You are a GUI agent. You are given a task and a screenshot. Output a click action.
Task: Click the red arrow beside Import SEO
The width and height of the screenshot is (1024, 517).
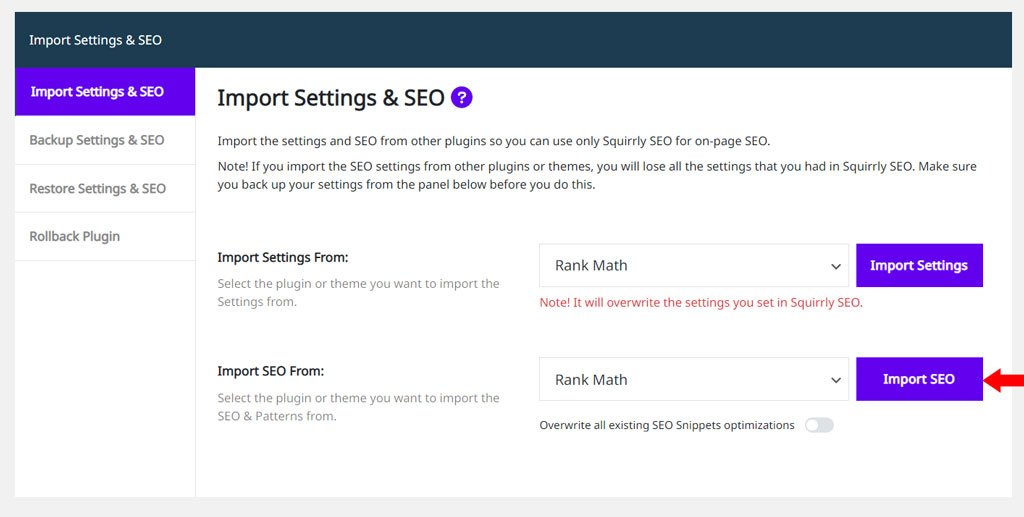pos(1003,379)
